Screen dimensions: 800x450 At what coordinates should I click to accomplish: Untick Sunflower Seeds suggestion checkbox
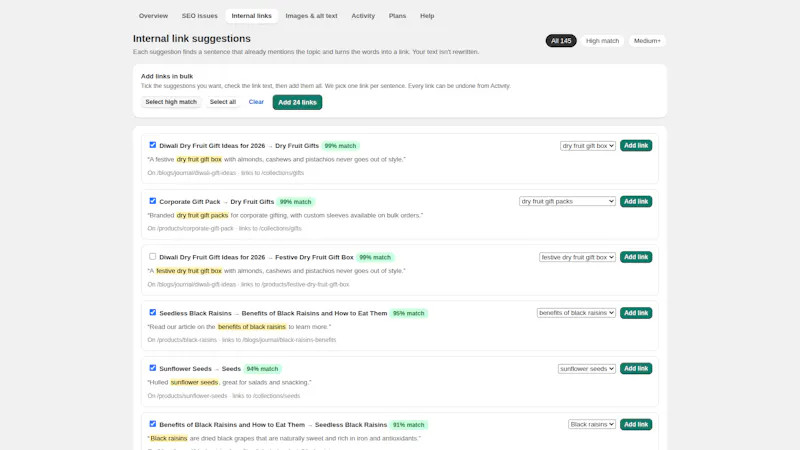153,368
